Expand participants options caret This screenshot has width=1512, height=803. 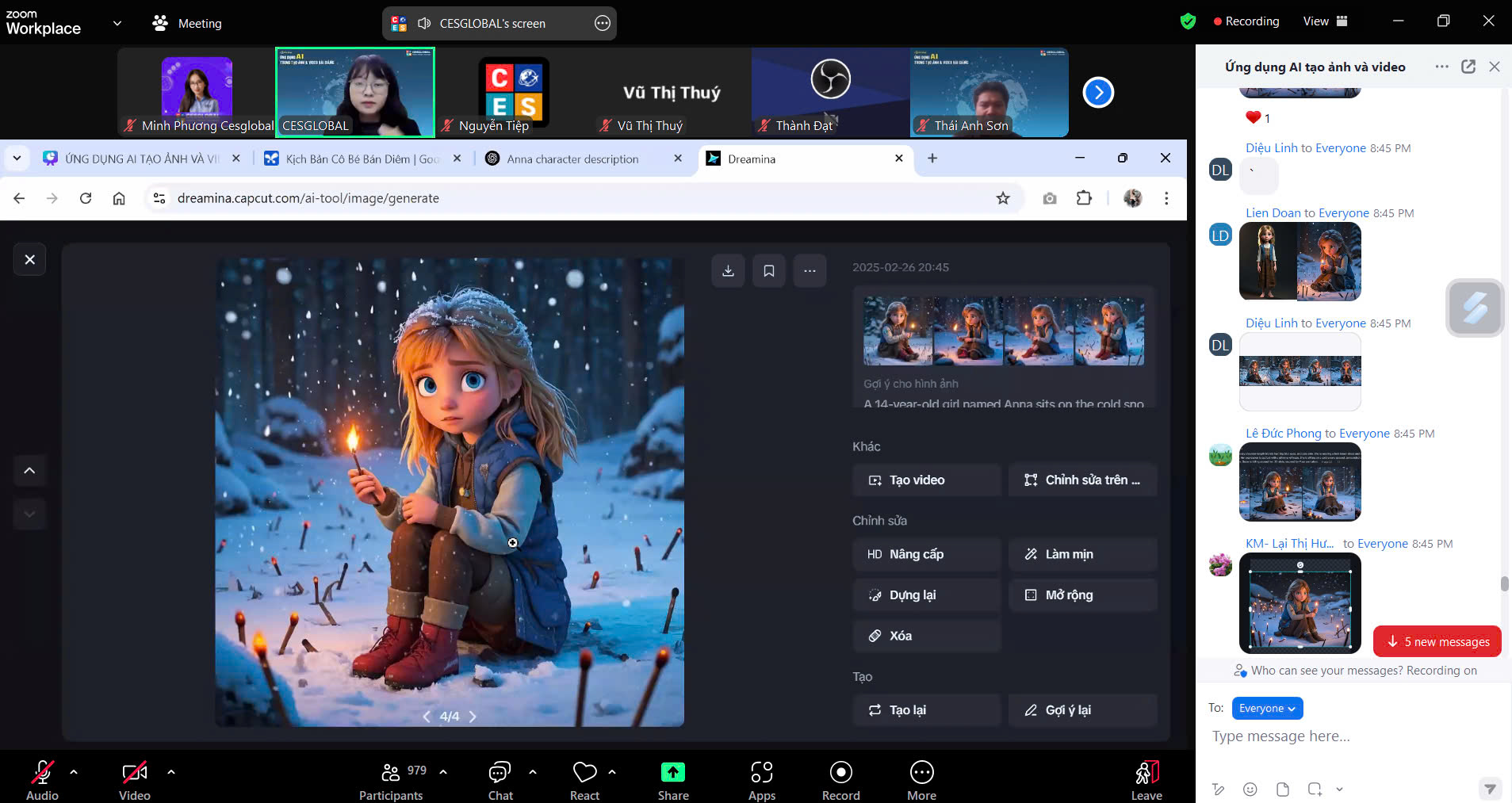(x=443, y=771)
